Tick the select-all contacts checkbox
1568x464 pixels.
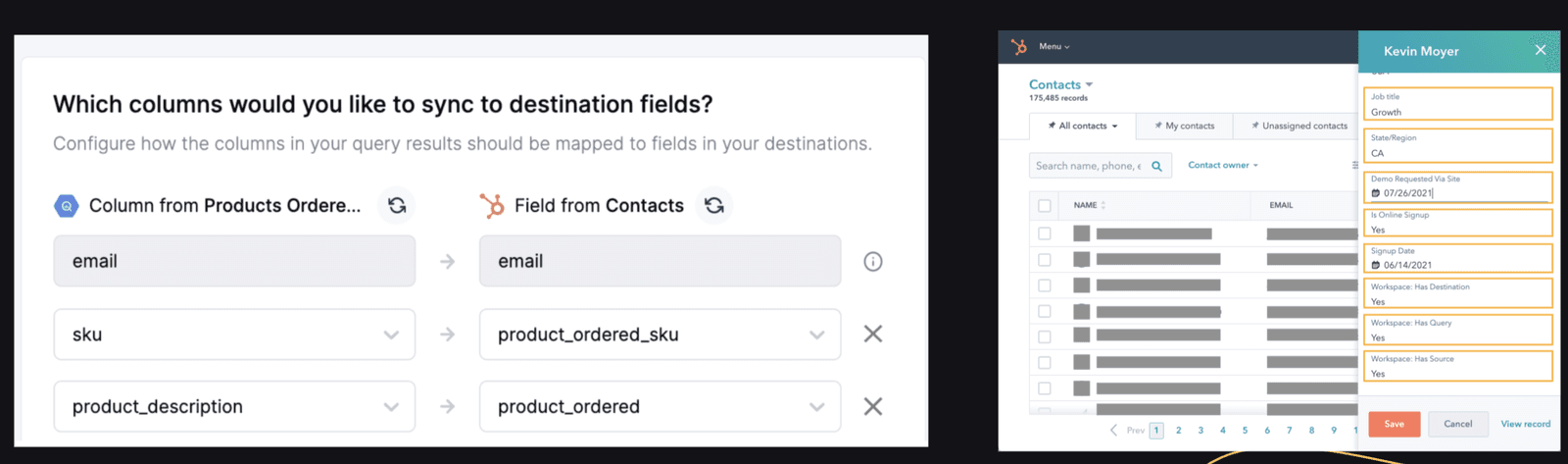point(1045,206)
